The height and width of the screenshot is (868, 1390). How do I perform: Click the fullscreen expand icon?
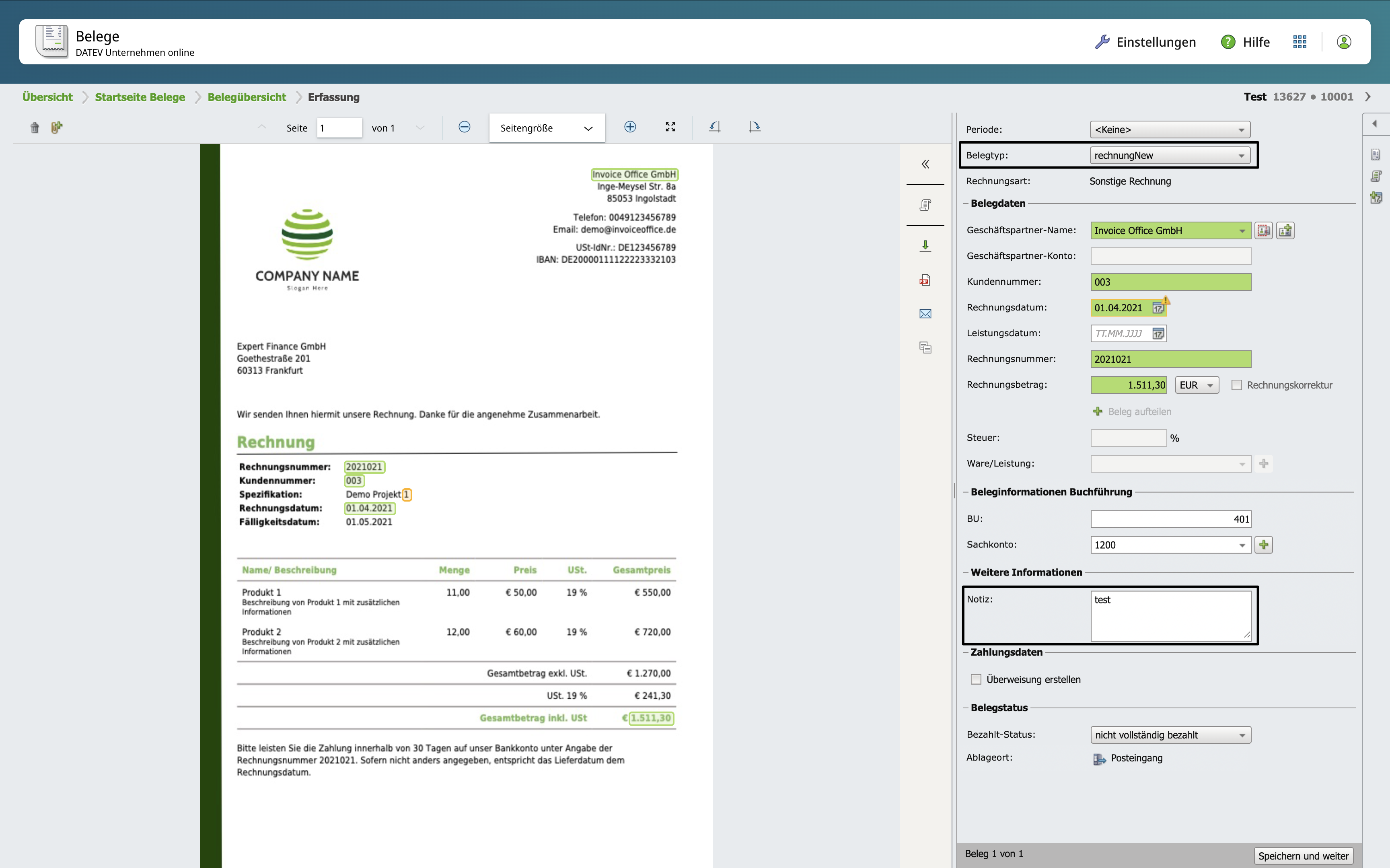670,127
